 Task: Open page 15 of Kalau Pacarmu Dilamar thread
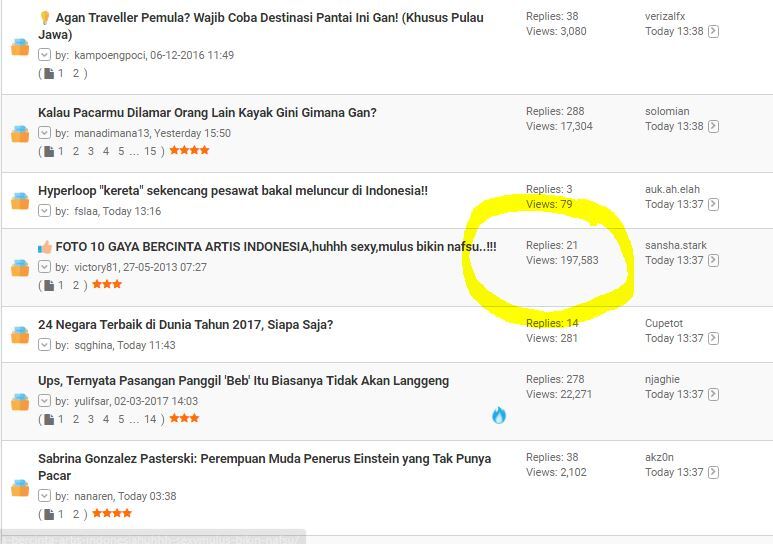150,151
